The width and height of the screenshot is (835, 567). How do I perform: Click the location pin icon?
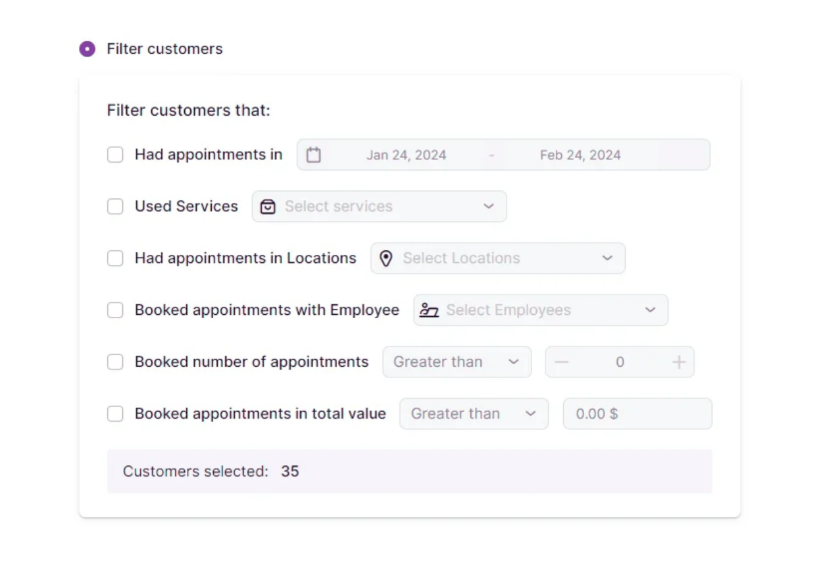click(386, 258)
